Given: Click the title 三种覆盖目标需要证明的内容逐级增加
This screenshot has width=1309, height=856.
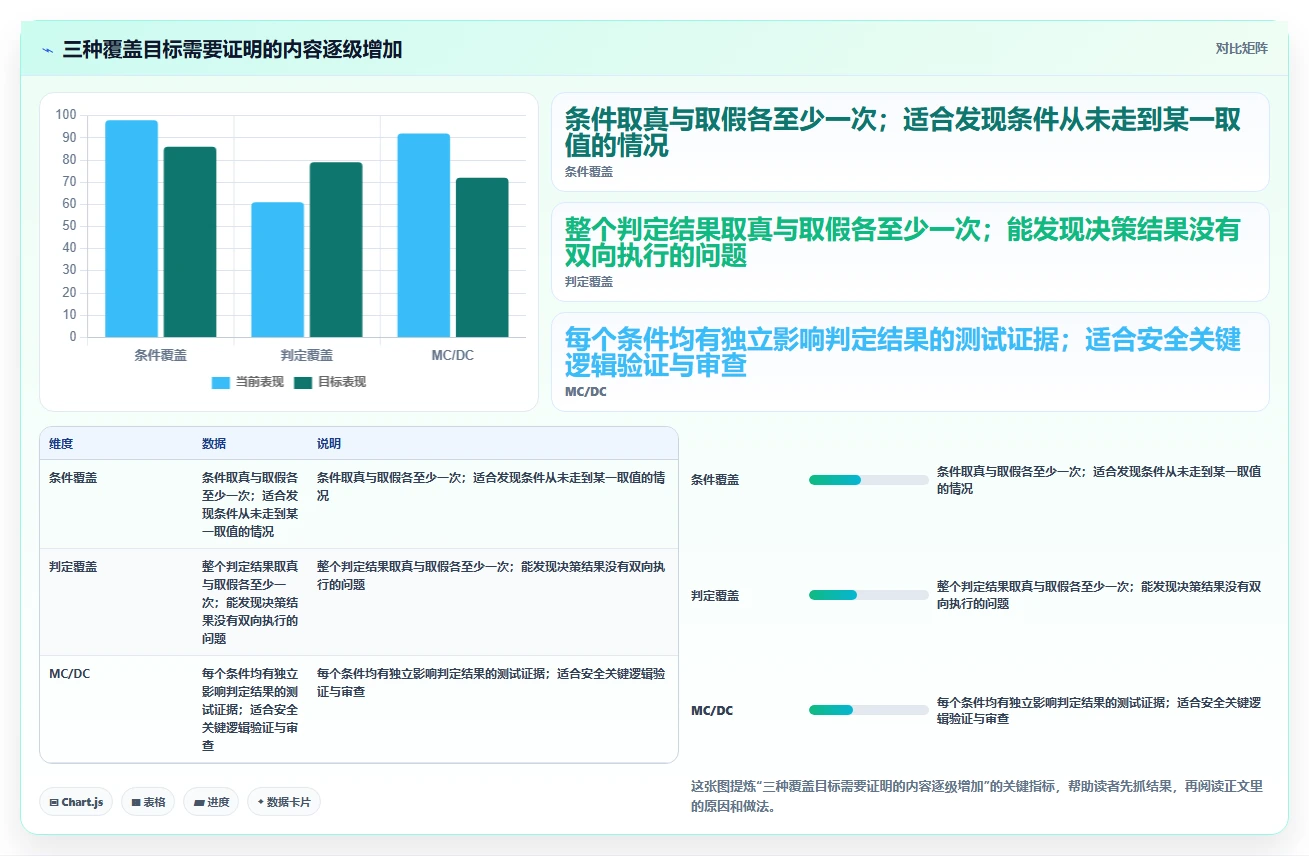Looking at the screenshot, I should (232, 49).
